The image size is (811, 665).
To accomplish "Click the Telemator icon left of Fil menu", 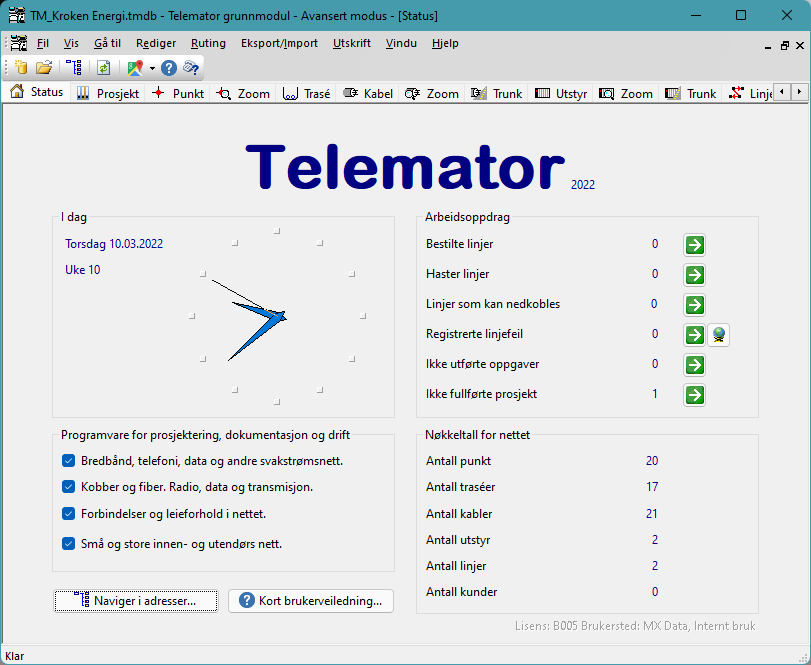I will 19,43.
